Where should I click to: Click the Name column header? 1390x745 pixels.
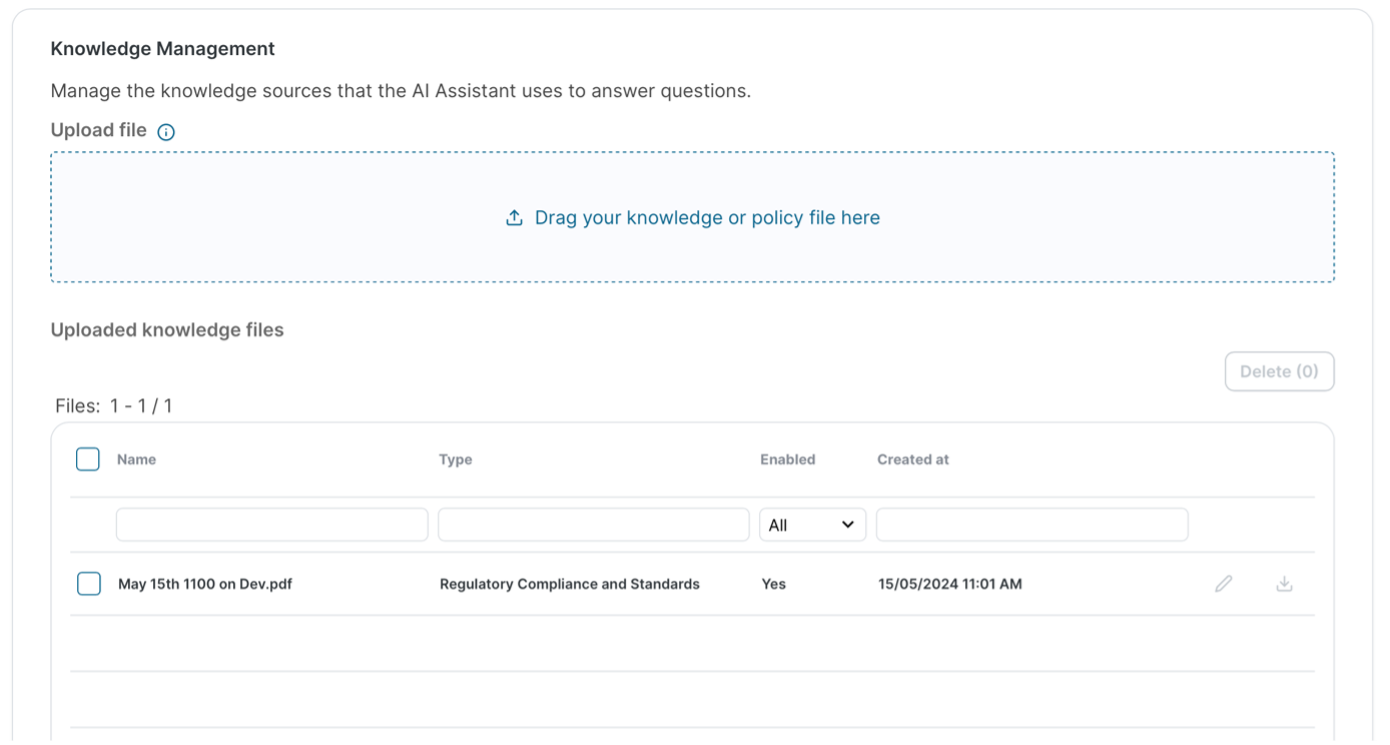135,458
